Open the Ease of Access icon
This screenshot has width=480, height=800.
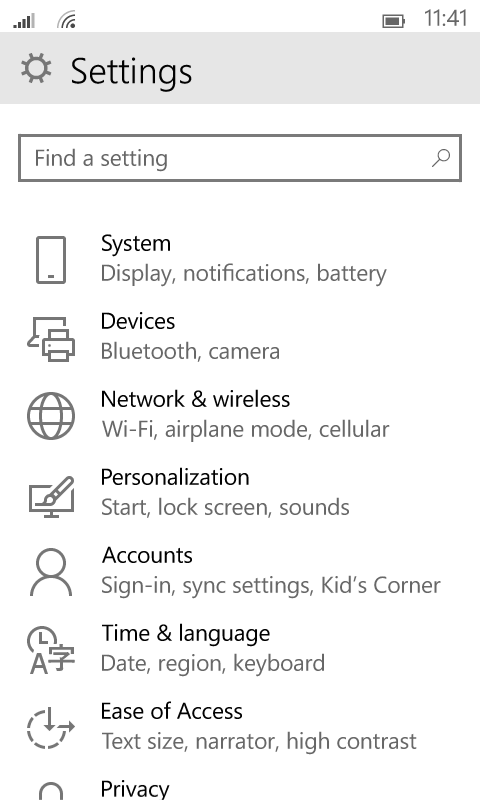[51, 728]
